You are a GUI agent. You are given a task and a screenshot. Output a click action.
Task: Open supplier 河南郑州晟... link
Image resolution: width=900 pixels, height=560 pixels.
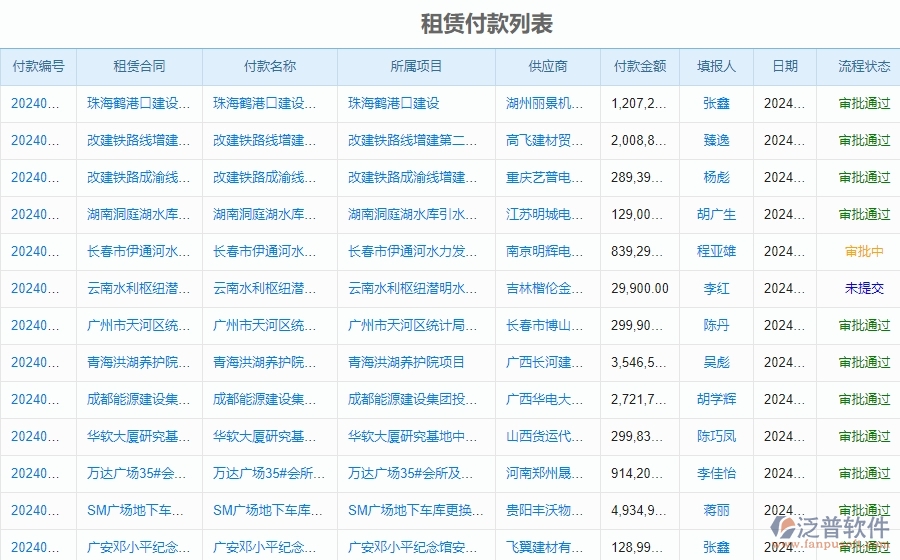coord(544,473)
